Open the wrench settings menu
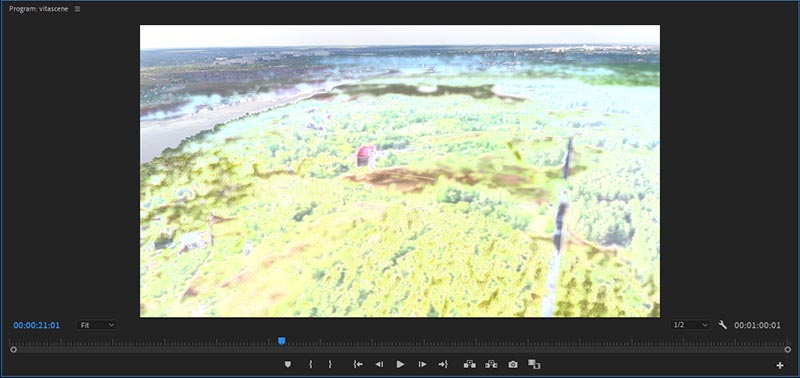800x378 pixels. [722, 325]
